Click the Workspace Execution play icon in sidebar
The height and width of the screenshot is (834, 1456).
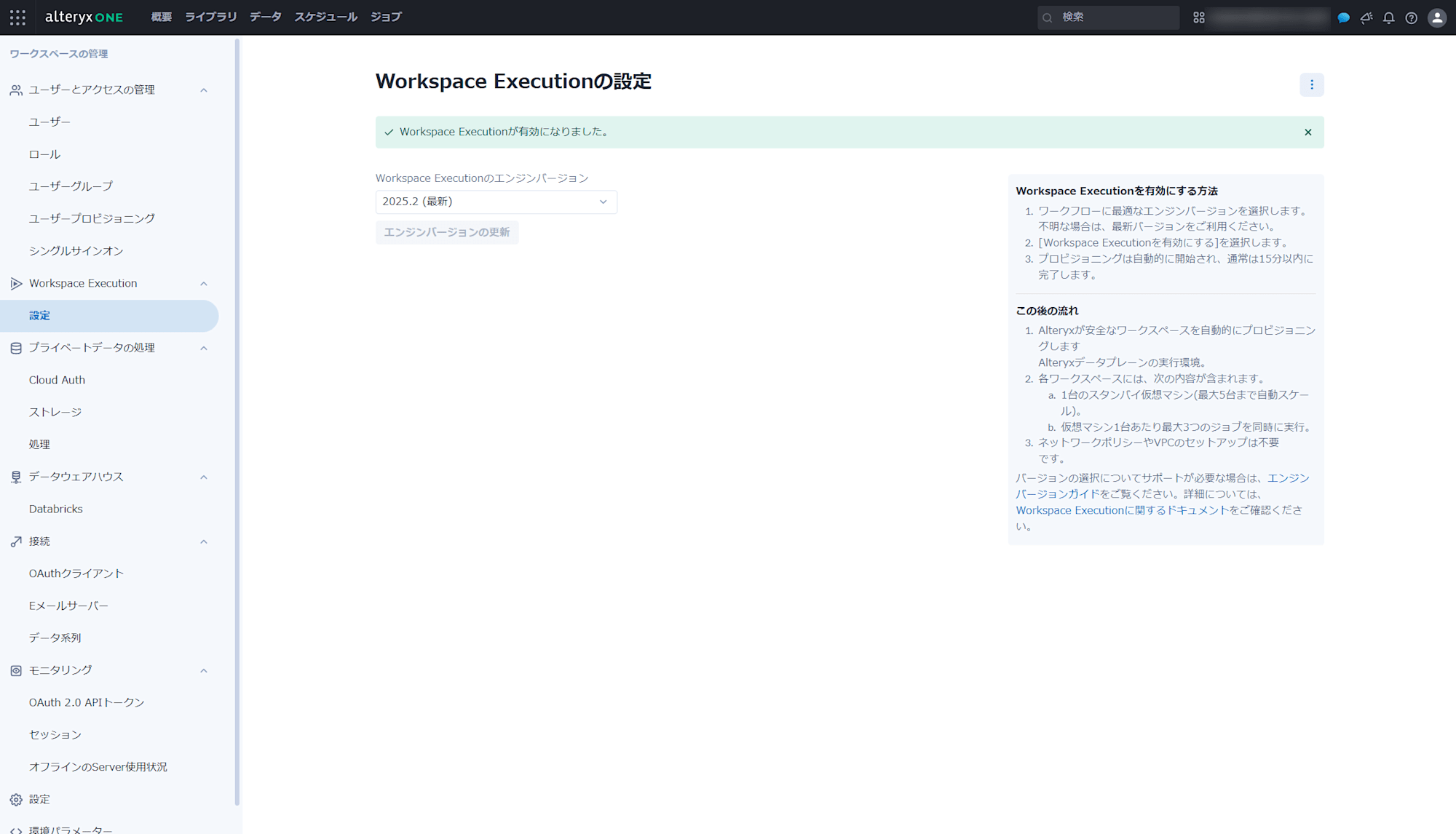[15, 283]
